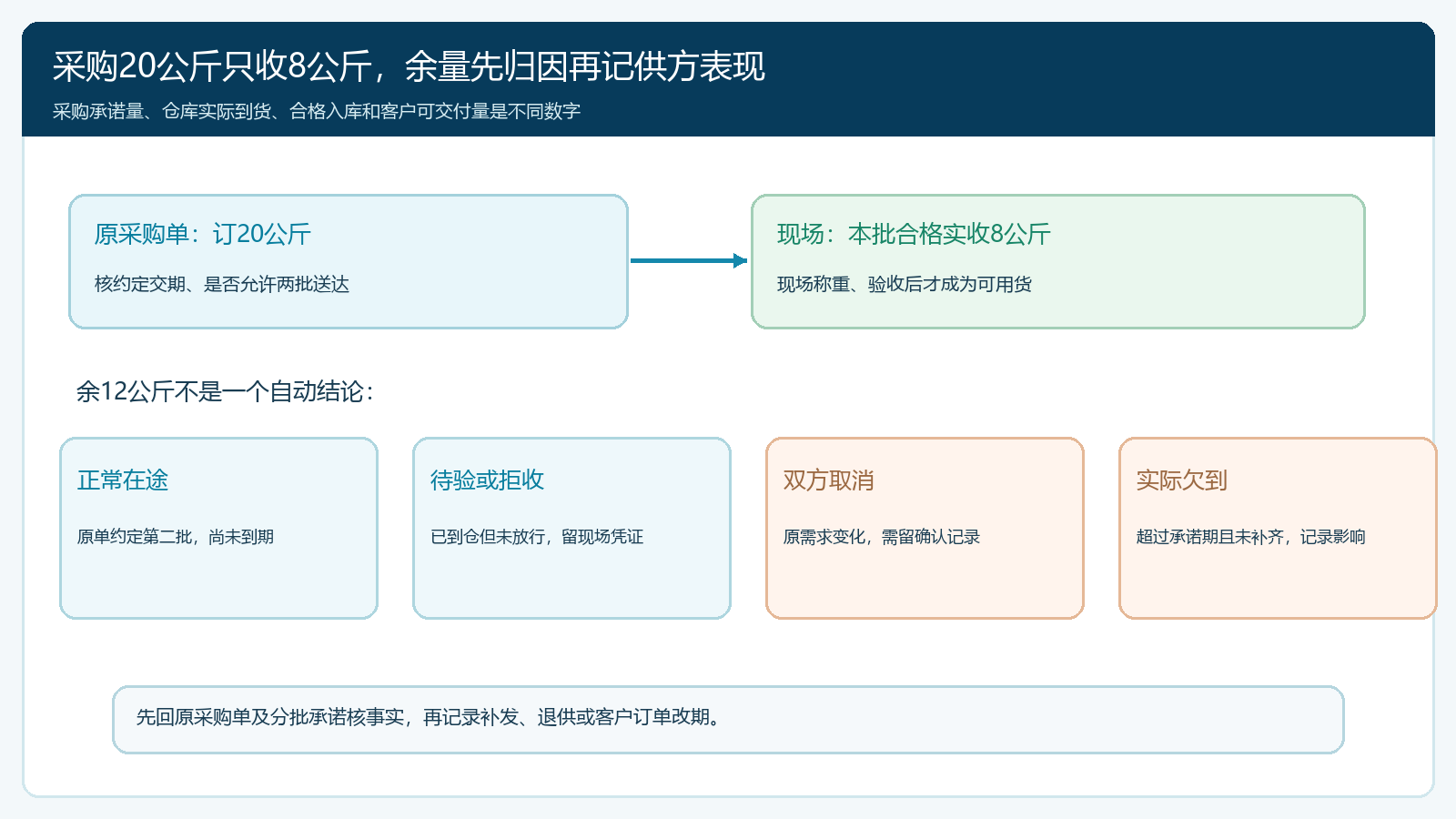Select the subtitle 采购承诺量、仓库实际到货、合格入库和客户可交付量是不同数字
Image resolution: width=1456 pixels, height=819 pixels.
317,111
